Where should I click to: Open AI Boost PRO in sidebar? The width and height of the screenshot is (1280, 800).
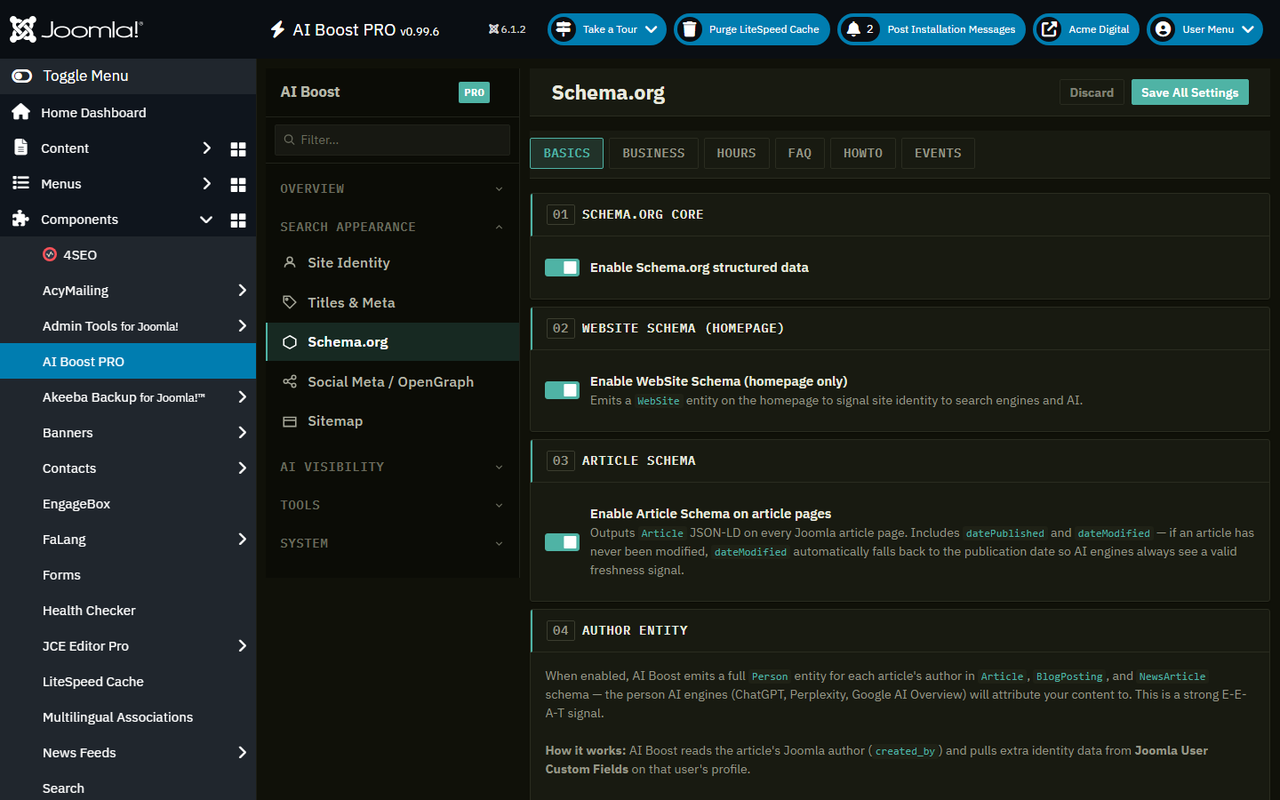coord(128,361)
